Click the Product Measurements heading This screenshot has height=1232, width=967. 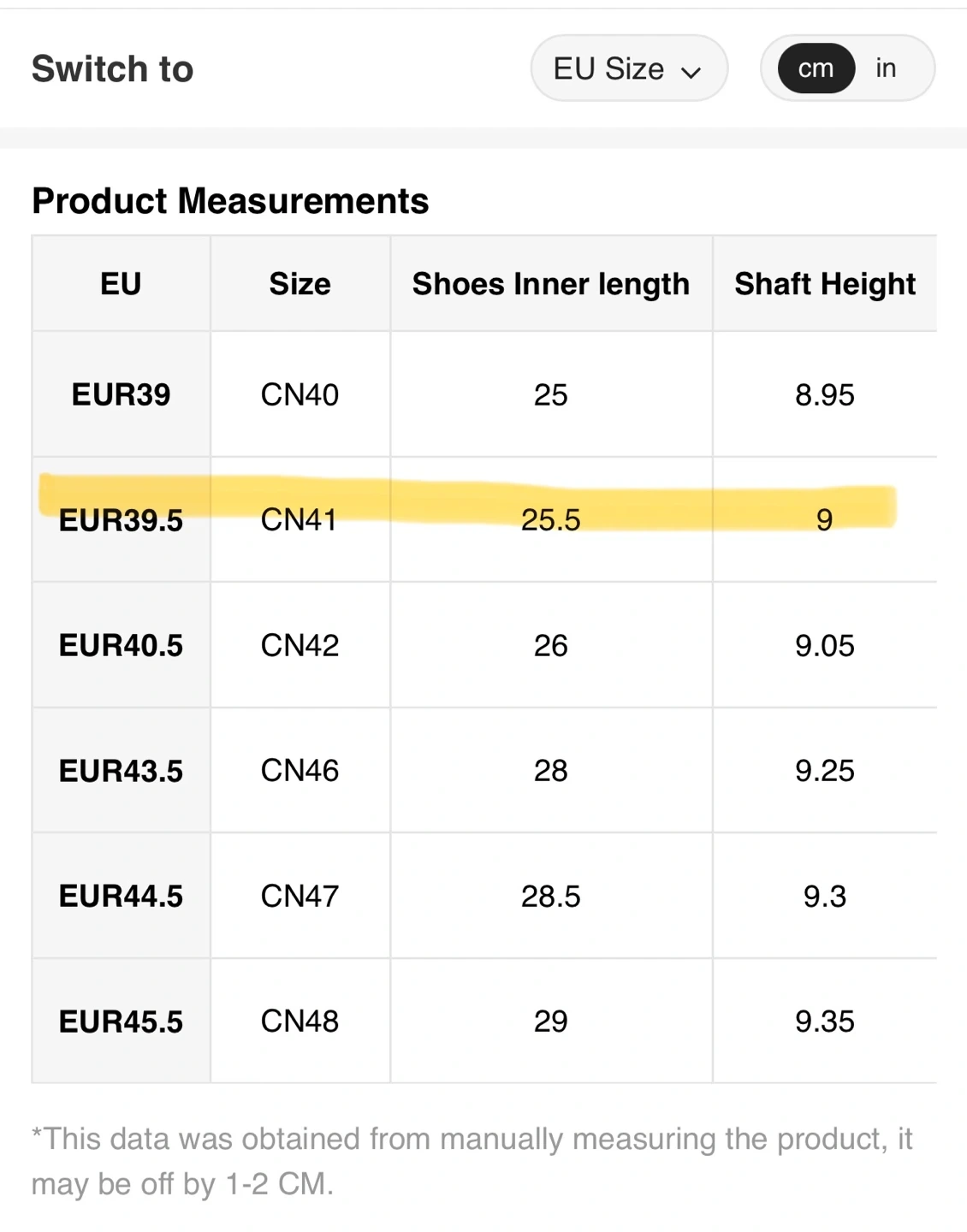[x=230, y=201]
